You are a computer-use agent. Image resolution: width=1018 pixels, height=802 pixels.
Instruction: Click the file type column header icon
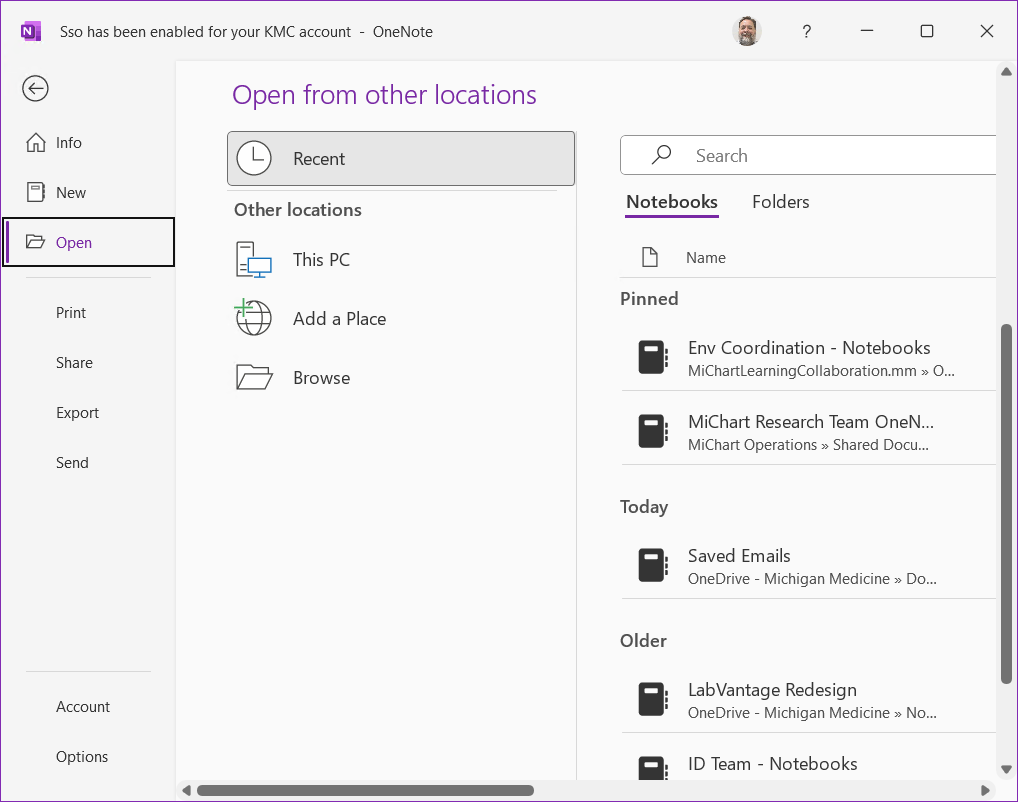click(650, 258)
